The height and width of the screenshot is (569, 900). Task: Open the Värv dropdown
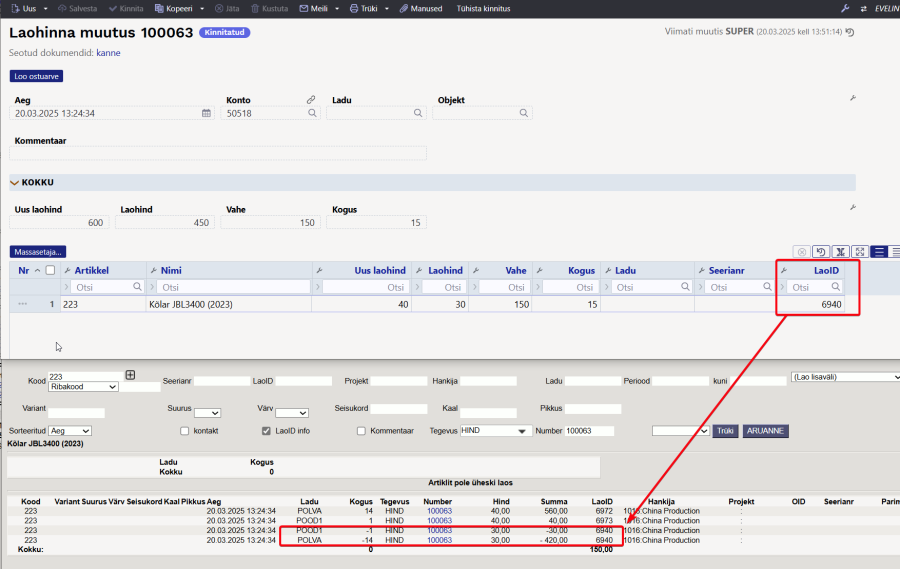[x=292, y=413]
